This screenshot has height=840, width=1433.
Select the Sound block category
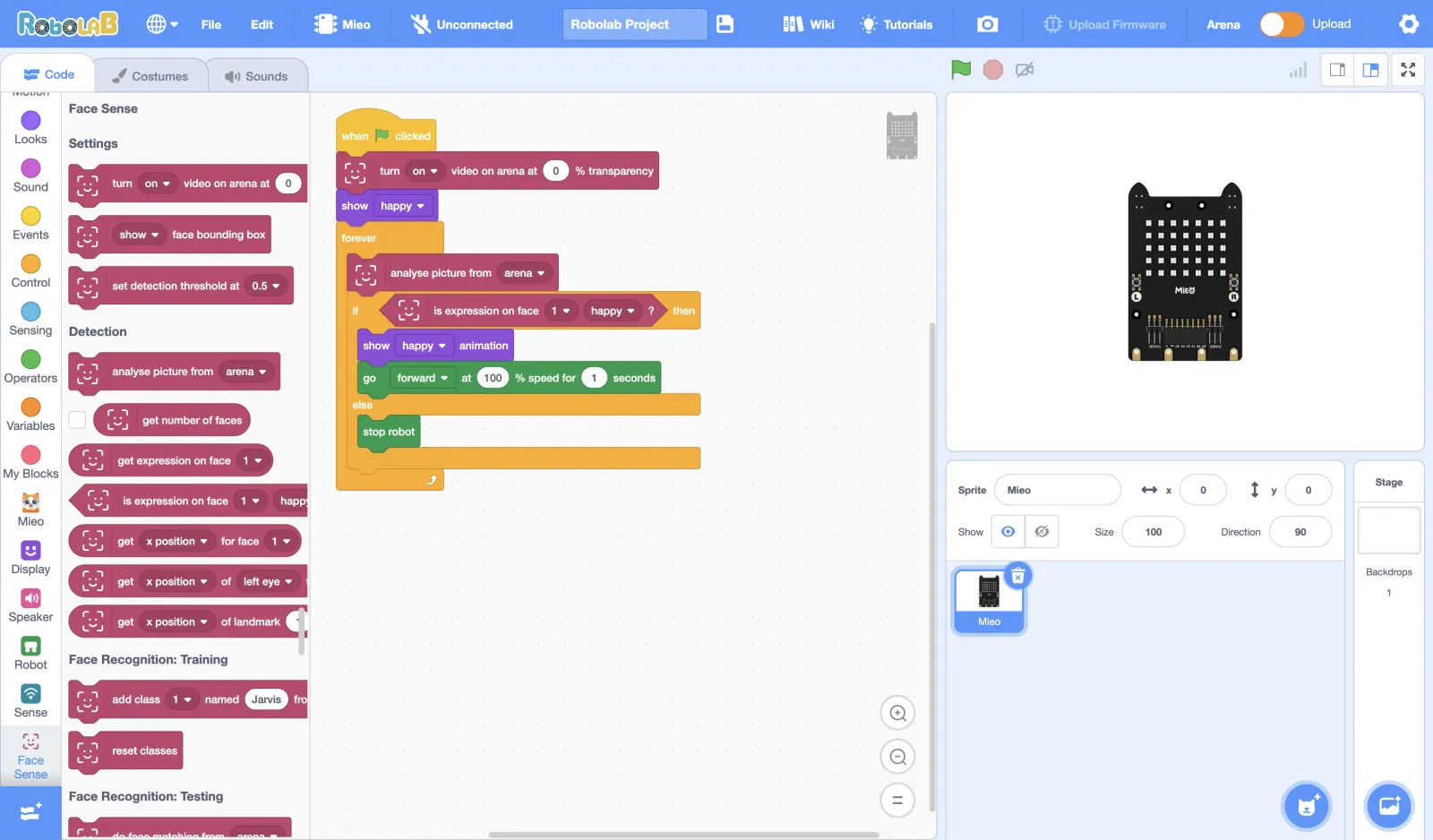30,176
